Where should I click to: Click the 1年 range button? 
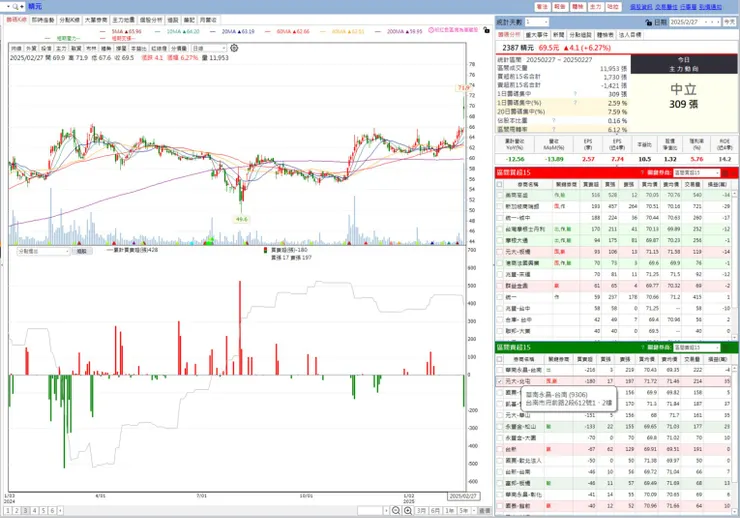click(x=449, y=510)
